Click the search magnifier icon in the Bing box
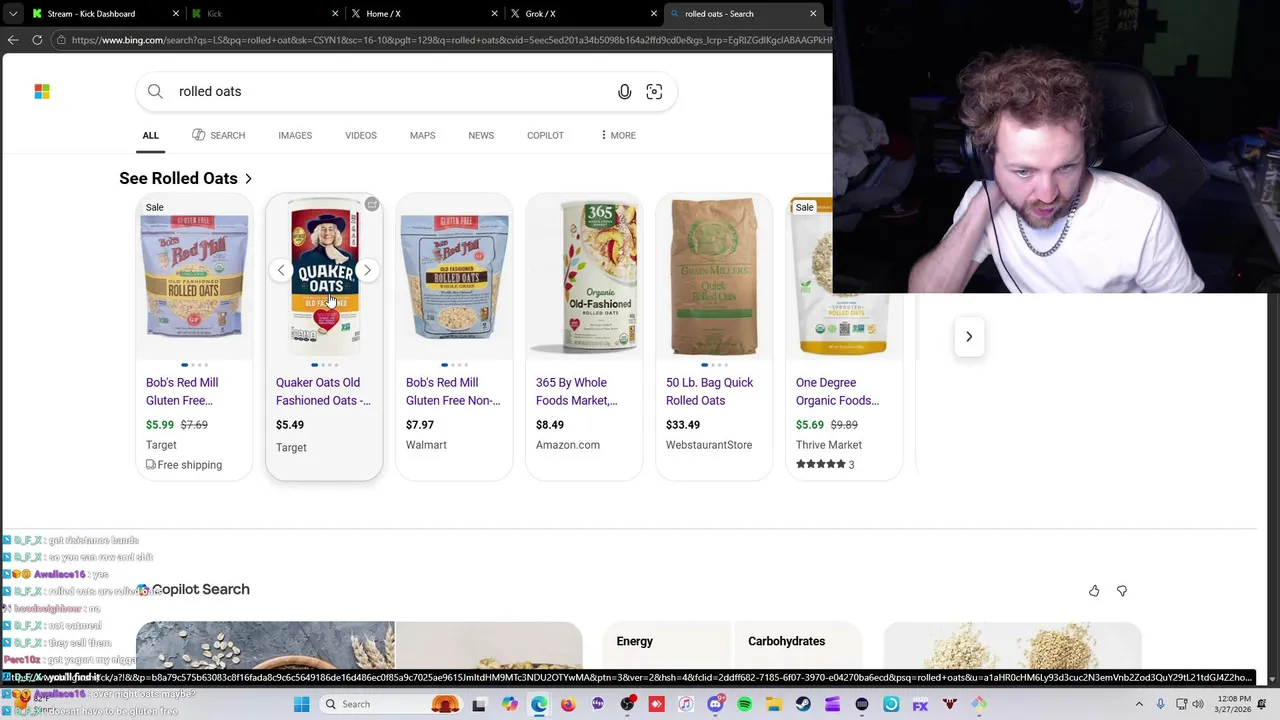1280x720 pixels. coord(155,91)
